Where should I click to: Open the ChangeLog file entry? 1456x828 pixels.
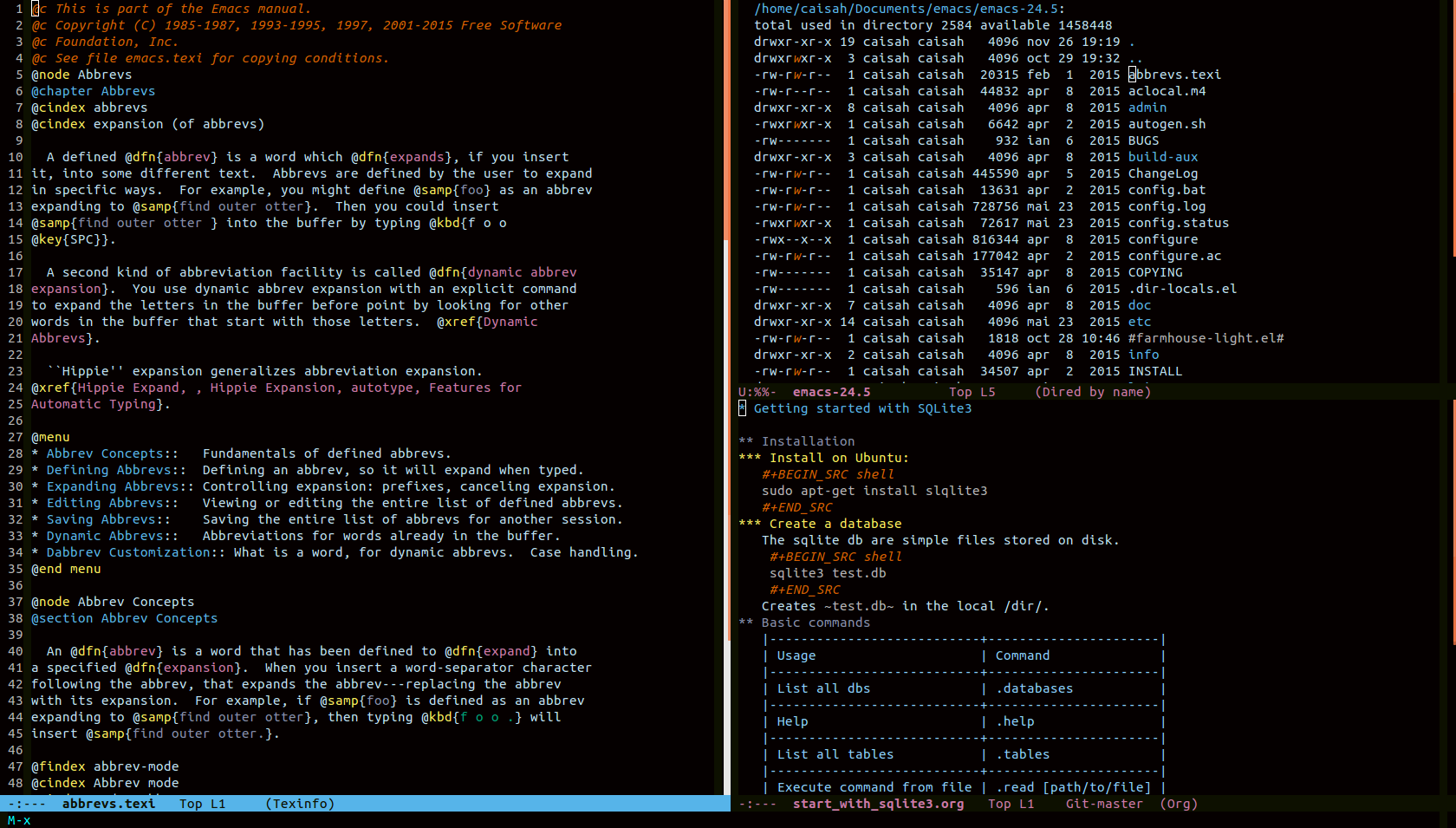click(1163, 173)
